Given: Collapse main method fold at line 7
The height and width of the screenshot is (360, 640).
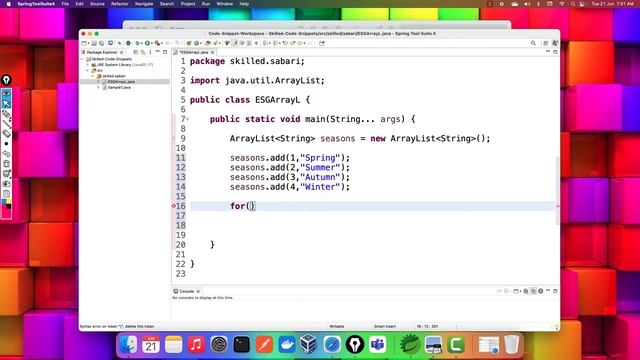Looking at the screenshot, I should coord(188,119).
